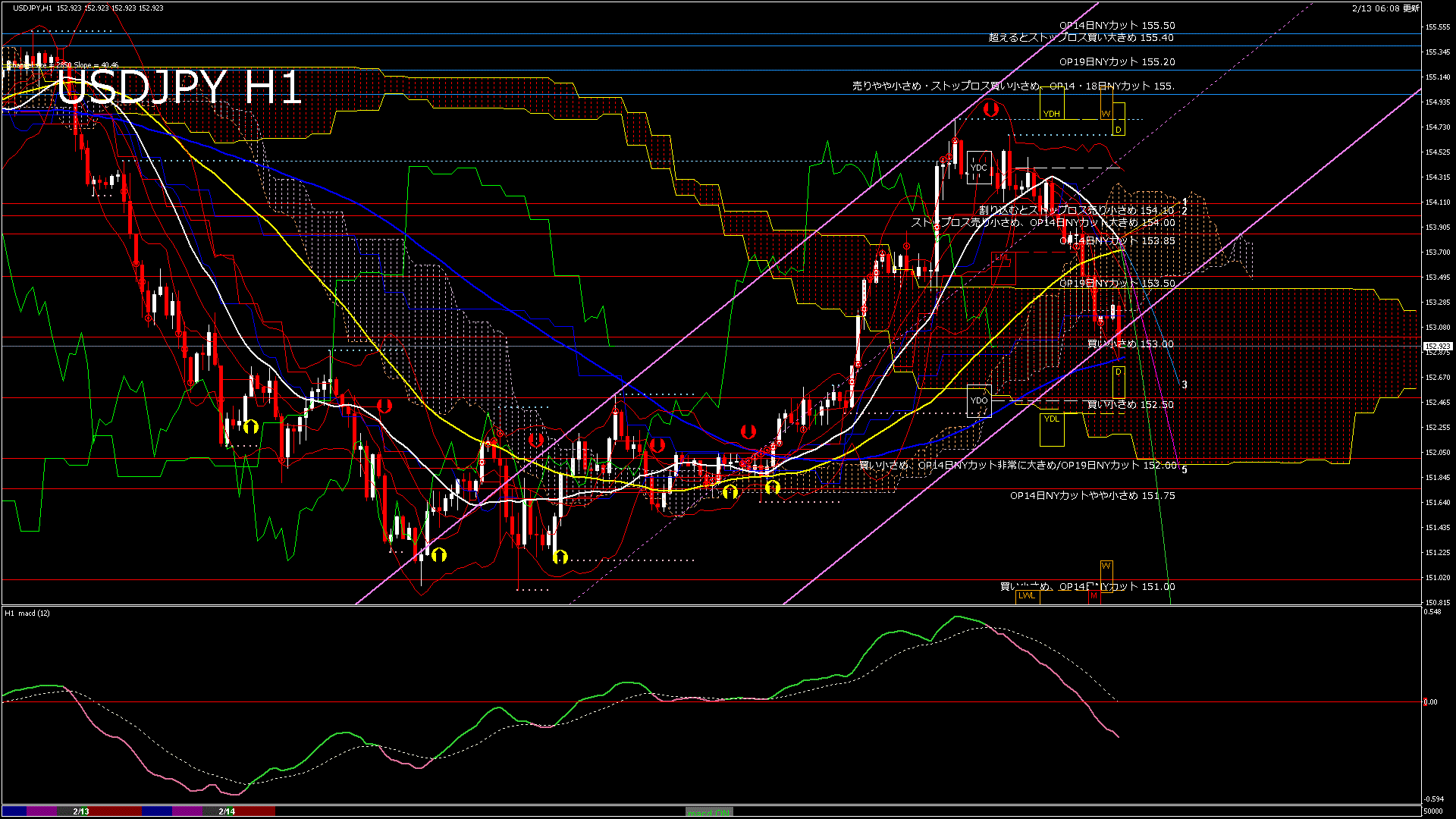Click the 50000 value at bottom right
Viewport: 1456px width, 819px height.
[x=1432, y=811]
